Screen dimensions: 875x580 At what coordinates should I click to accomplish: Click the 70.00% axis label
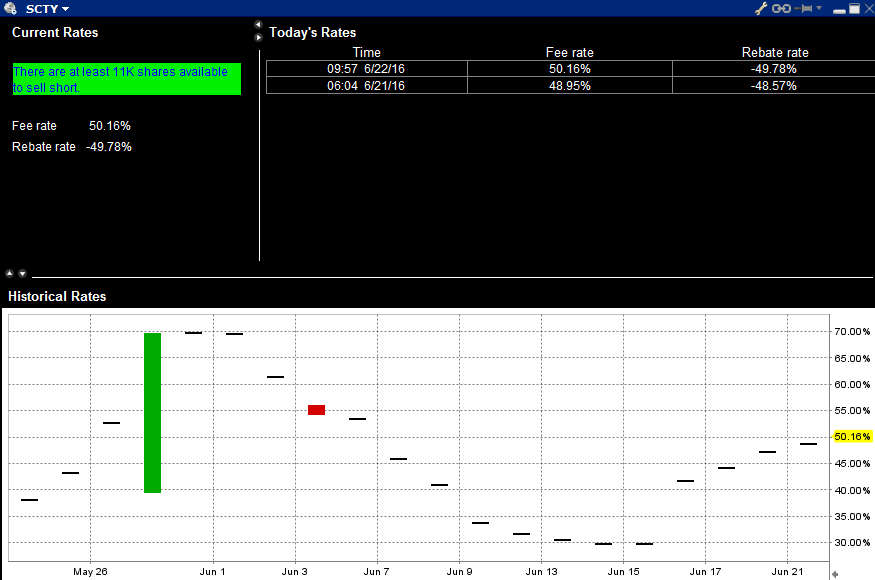pos(852,332)
